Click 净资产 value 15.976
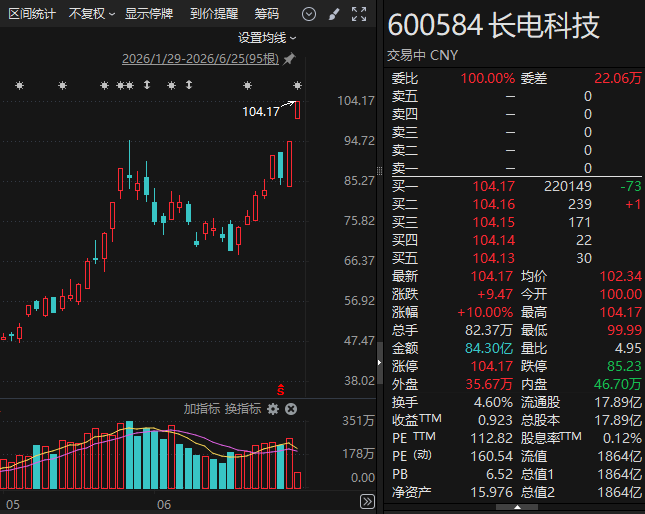This screenshot has width=645, height=514. (x=492, y=492)
